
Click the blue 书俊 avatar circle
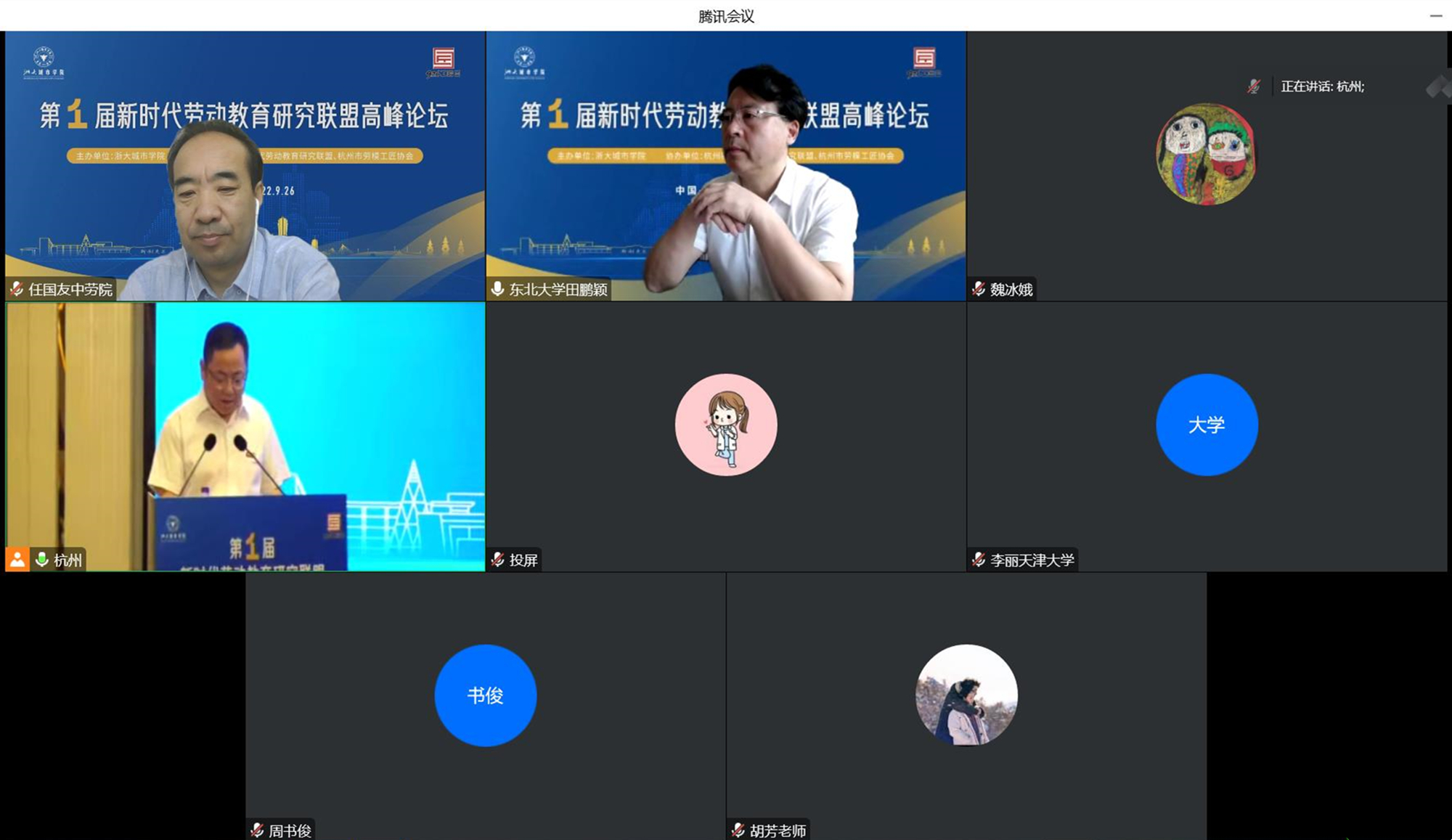point(486,696)
